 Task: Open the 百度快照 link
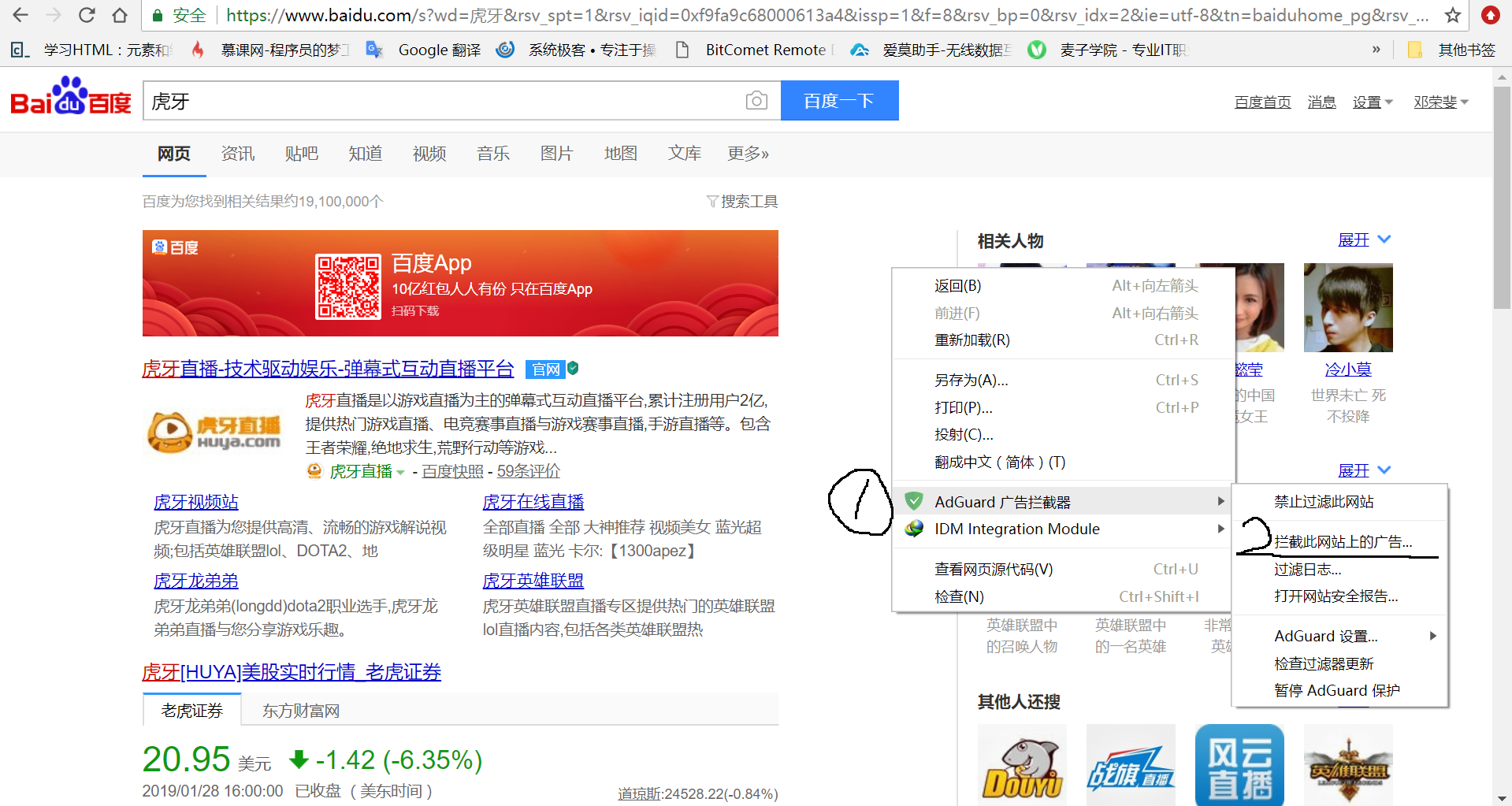coord(453,471)
